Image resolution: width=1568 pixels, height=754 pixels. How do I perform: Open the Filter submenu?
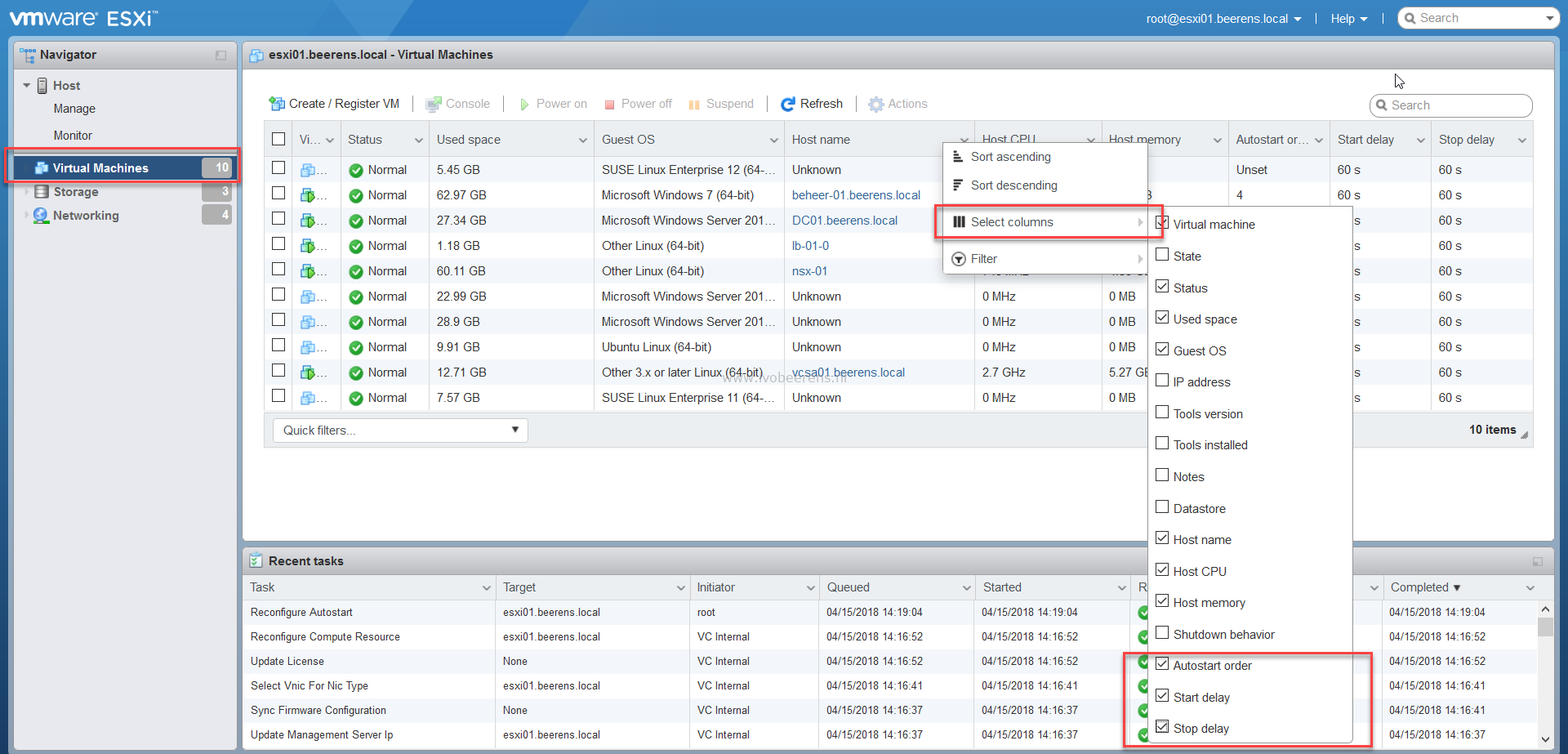coord(1045,259)
